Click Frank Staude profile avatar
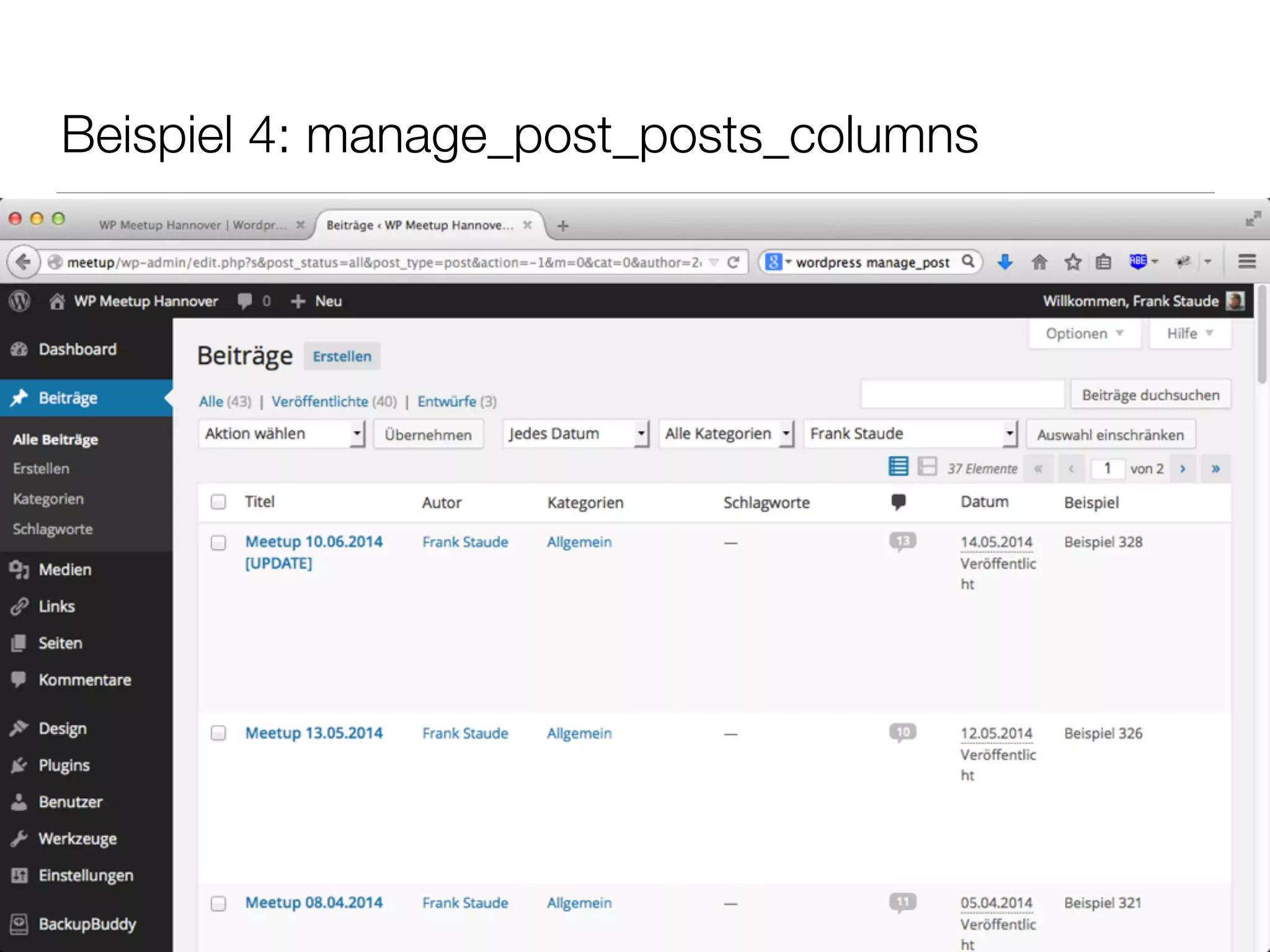Image resolution: width=1270 pixels, height=952 pixels. pyautogui.click(x=1235, y=301)
